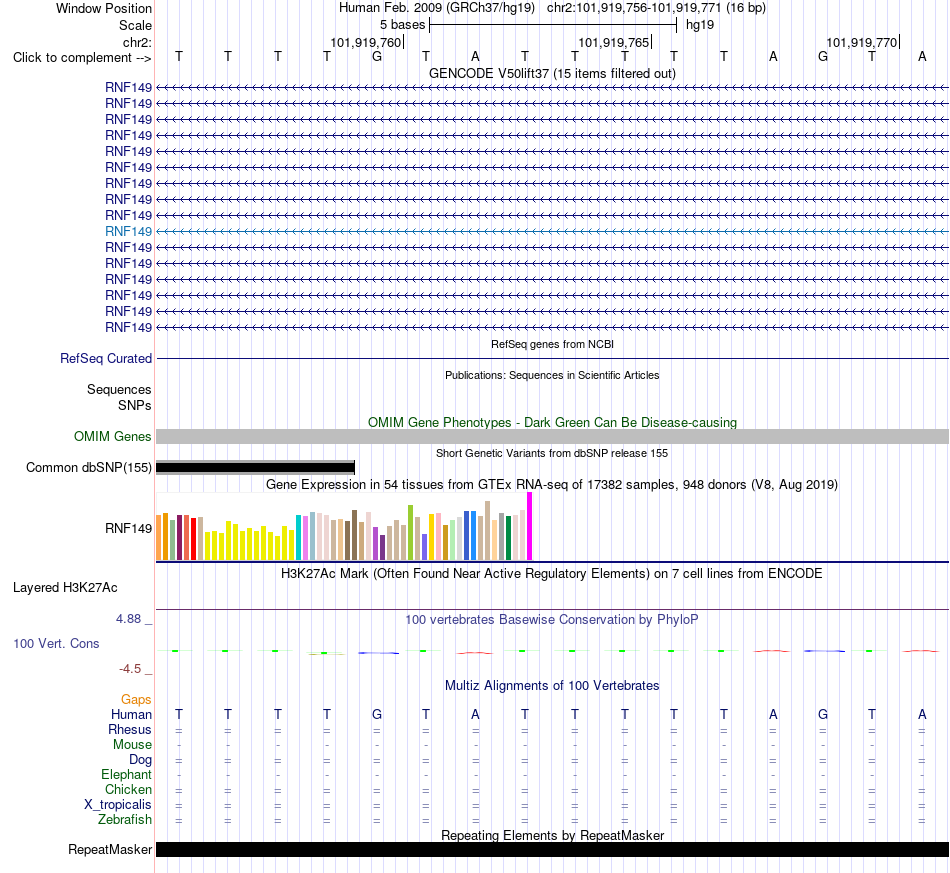Viewport: 950px width, 873px height.
Task: Select the black RepeatMasker bar item
Action: (x=552, y=849)
